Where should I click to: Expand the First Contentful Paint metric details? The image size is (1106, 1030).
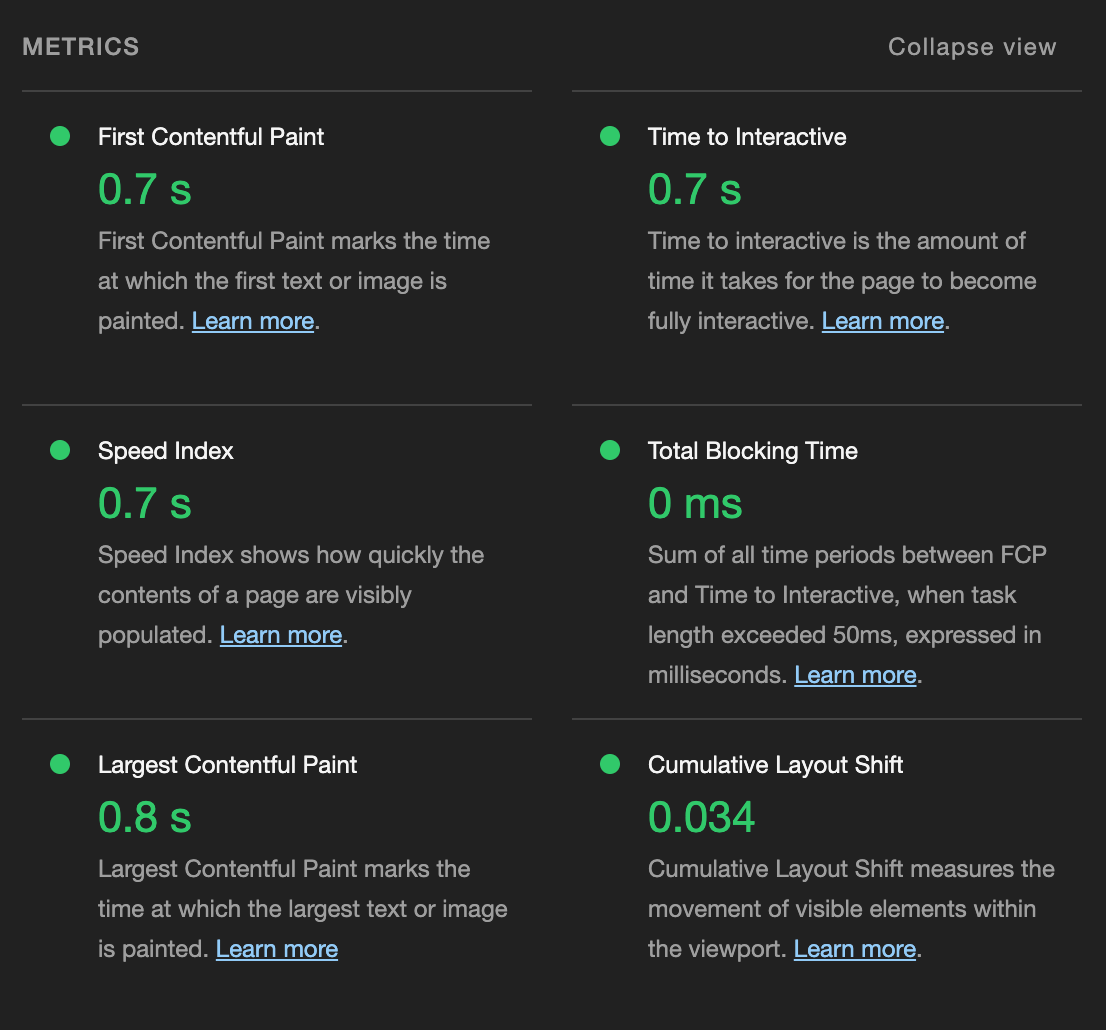pyautogui.click(x=210, y=136)
